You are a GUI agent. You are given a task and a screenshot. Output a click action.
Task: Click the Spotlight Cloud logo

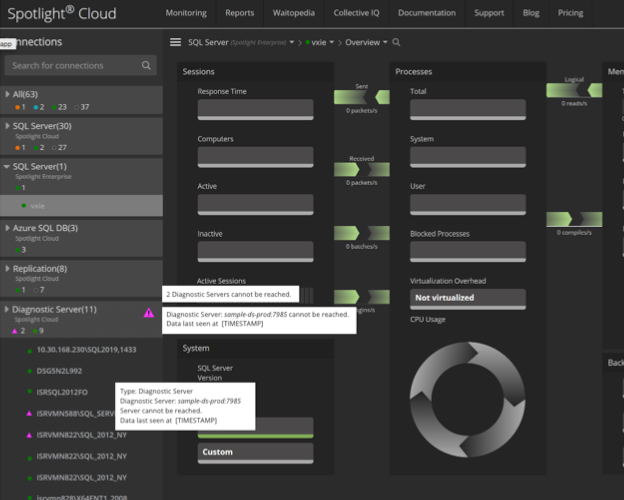click(x=62, y=14)
